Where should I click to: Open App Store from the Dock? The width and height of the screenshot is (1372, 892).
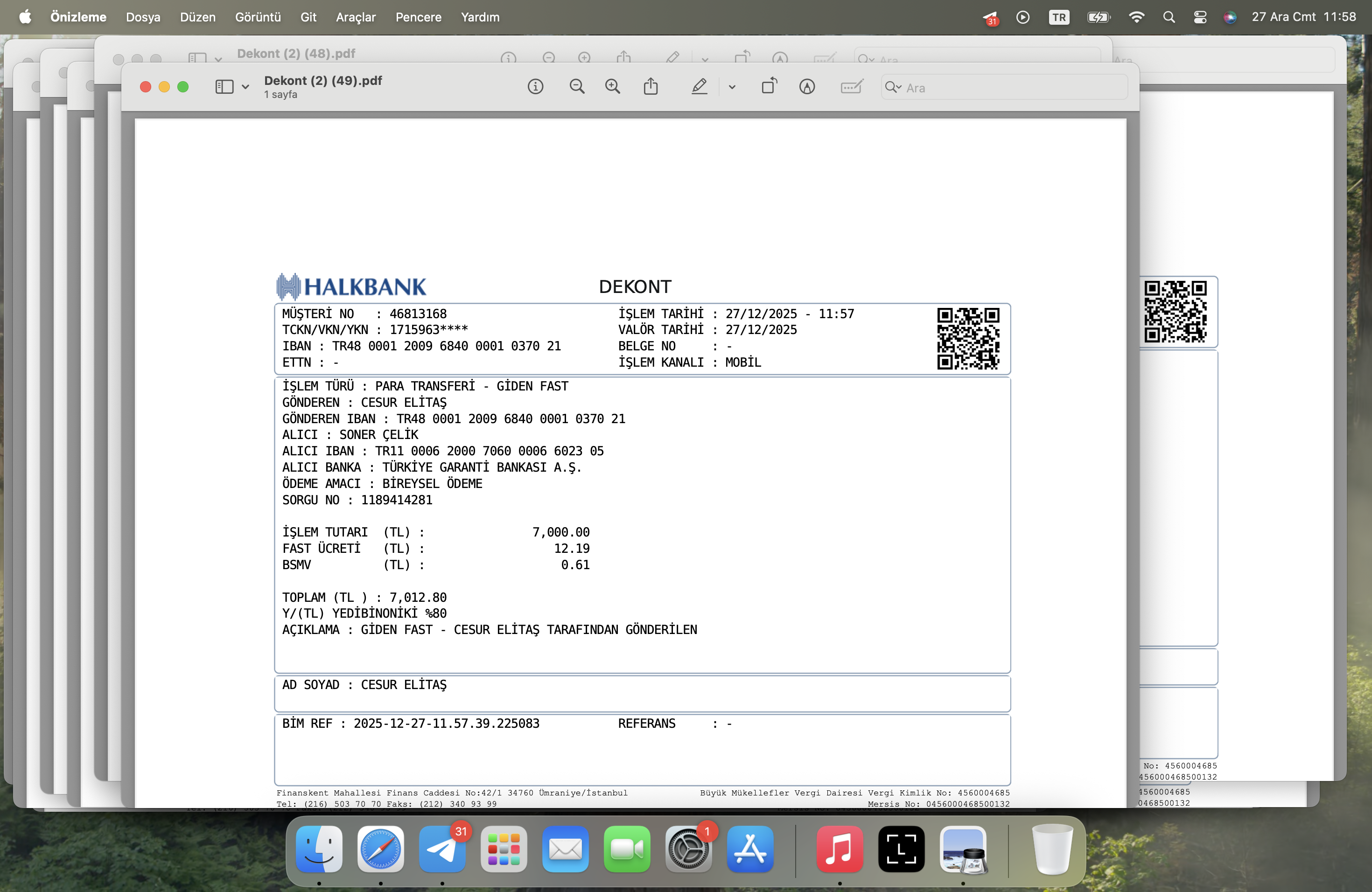750,849
